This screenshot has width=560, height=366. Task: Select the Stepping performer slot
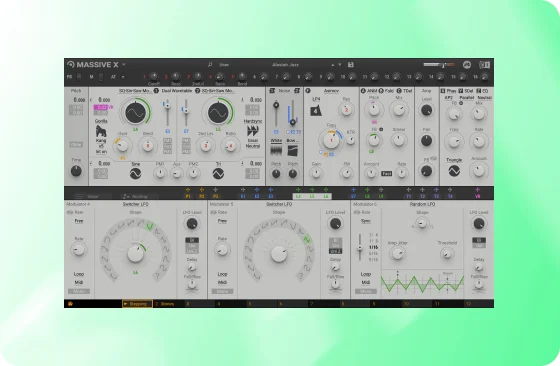click(x=137, y=304)
